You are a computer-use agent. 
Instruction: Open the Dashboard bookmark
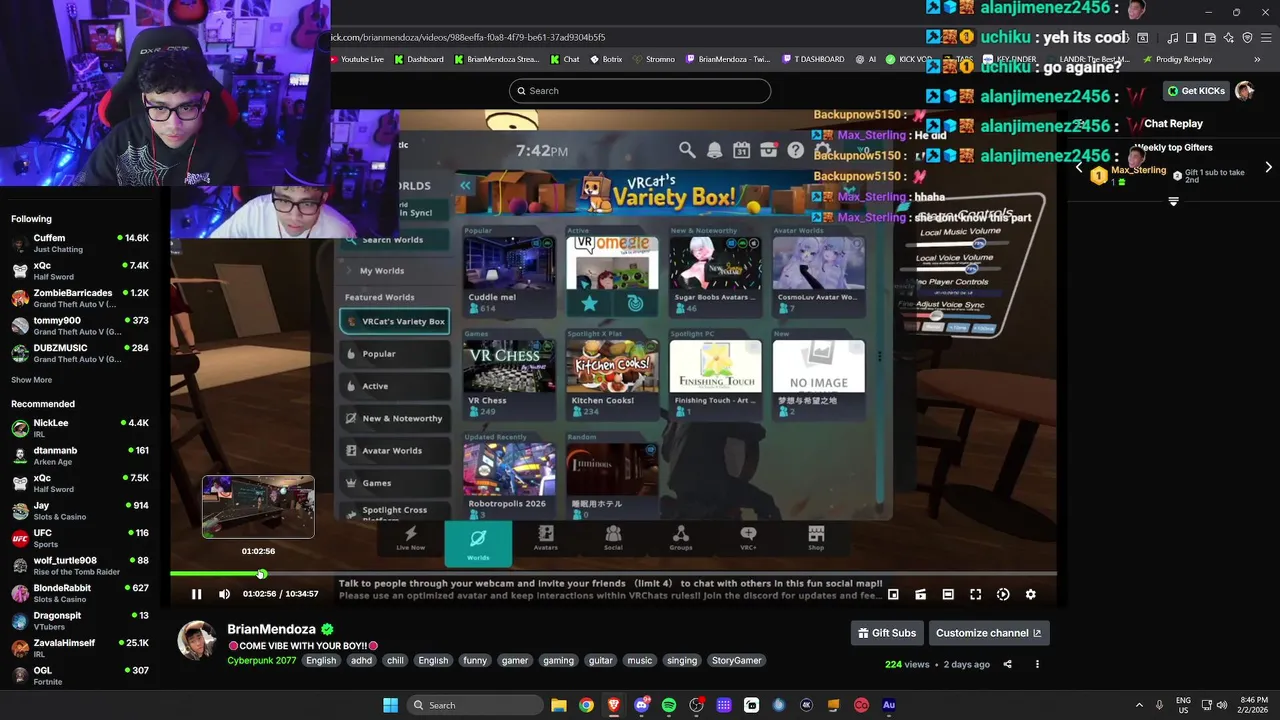click(419, 59)
